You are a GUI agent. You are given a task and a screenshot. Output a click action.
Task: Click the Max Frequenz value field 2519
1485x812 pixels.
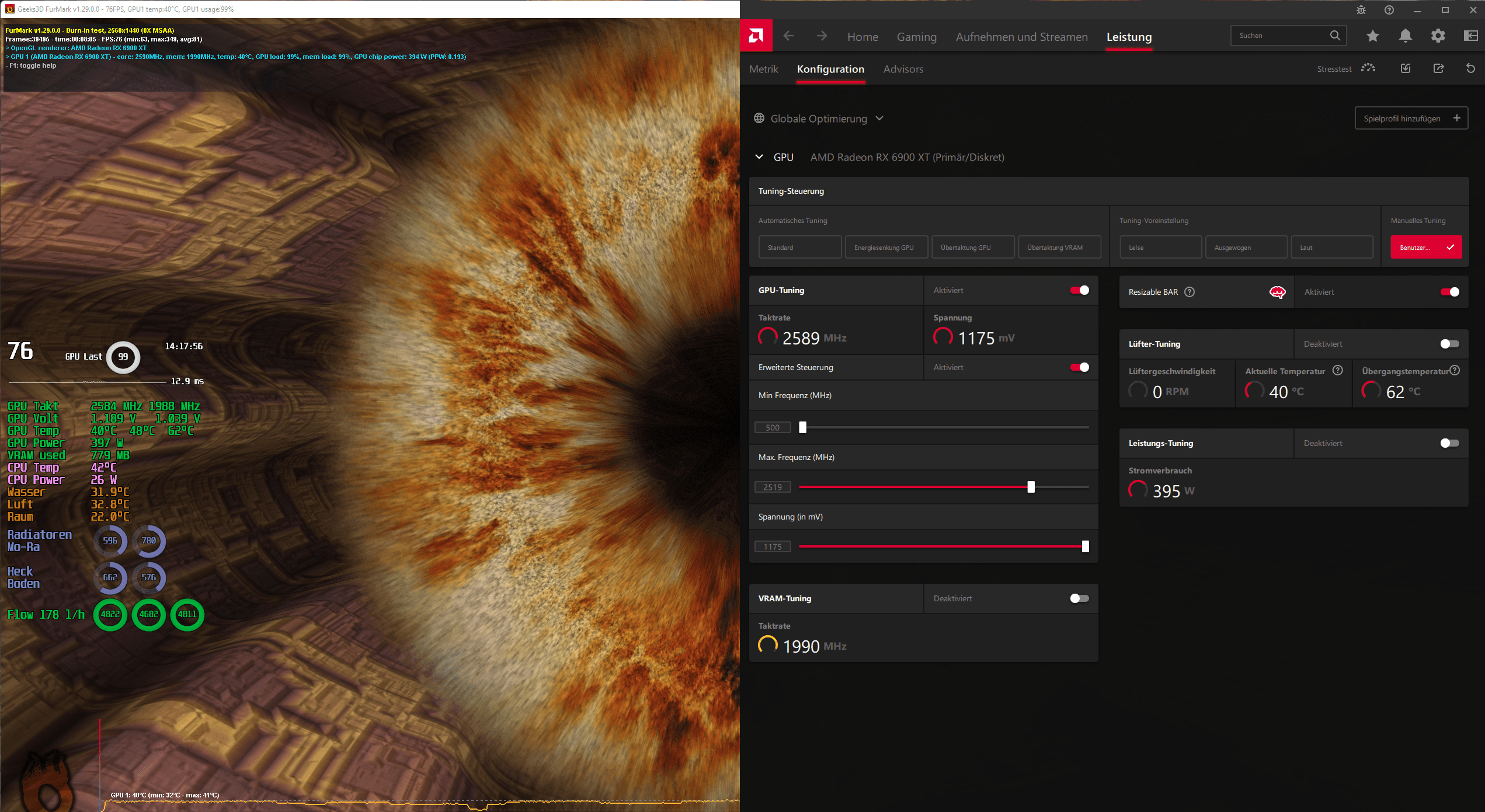coord(773,487)
